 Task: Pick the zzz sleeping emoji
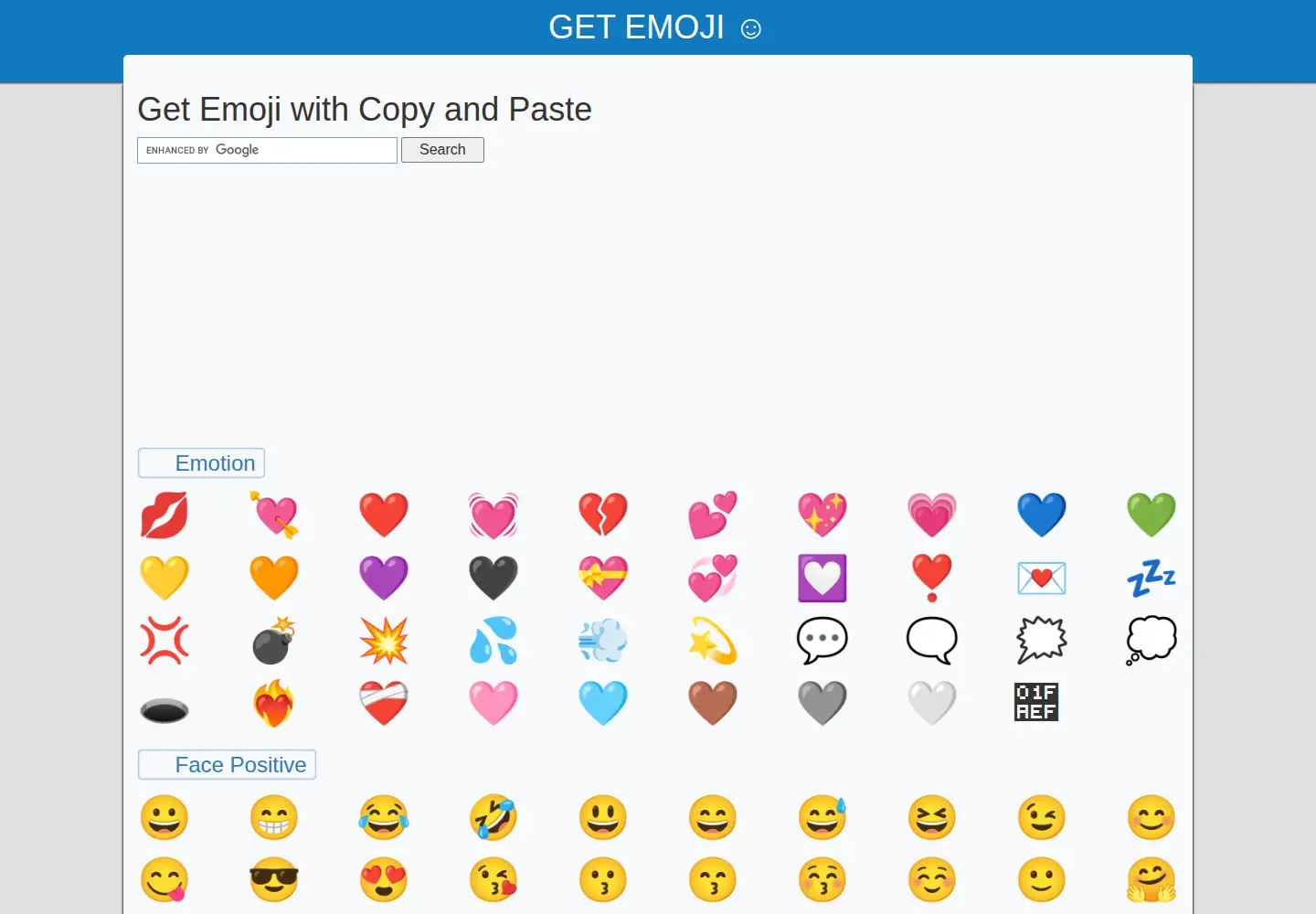(1151, 578)
